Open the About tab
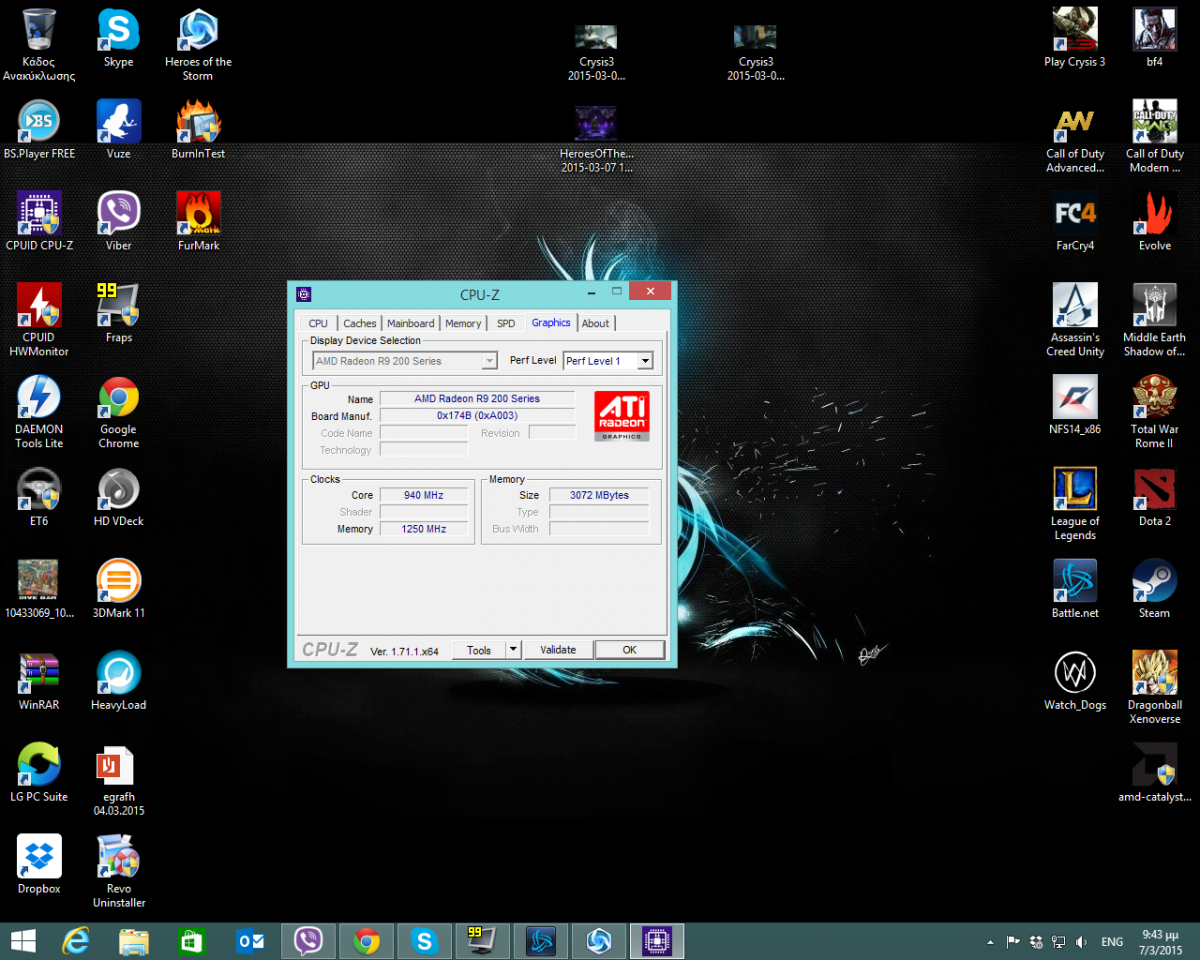1200x960 pixels. pyautogui.click(x=596, y=323)
